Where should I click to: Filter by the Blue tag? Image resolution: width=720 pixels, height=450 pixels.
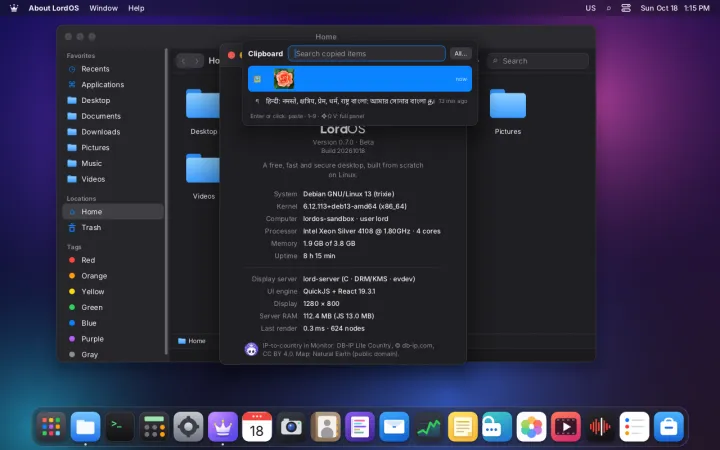[112, 323]
